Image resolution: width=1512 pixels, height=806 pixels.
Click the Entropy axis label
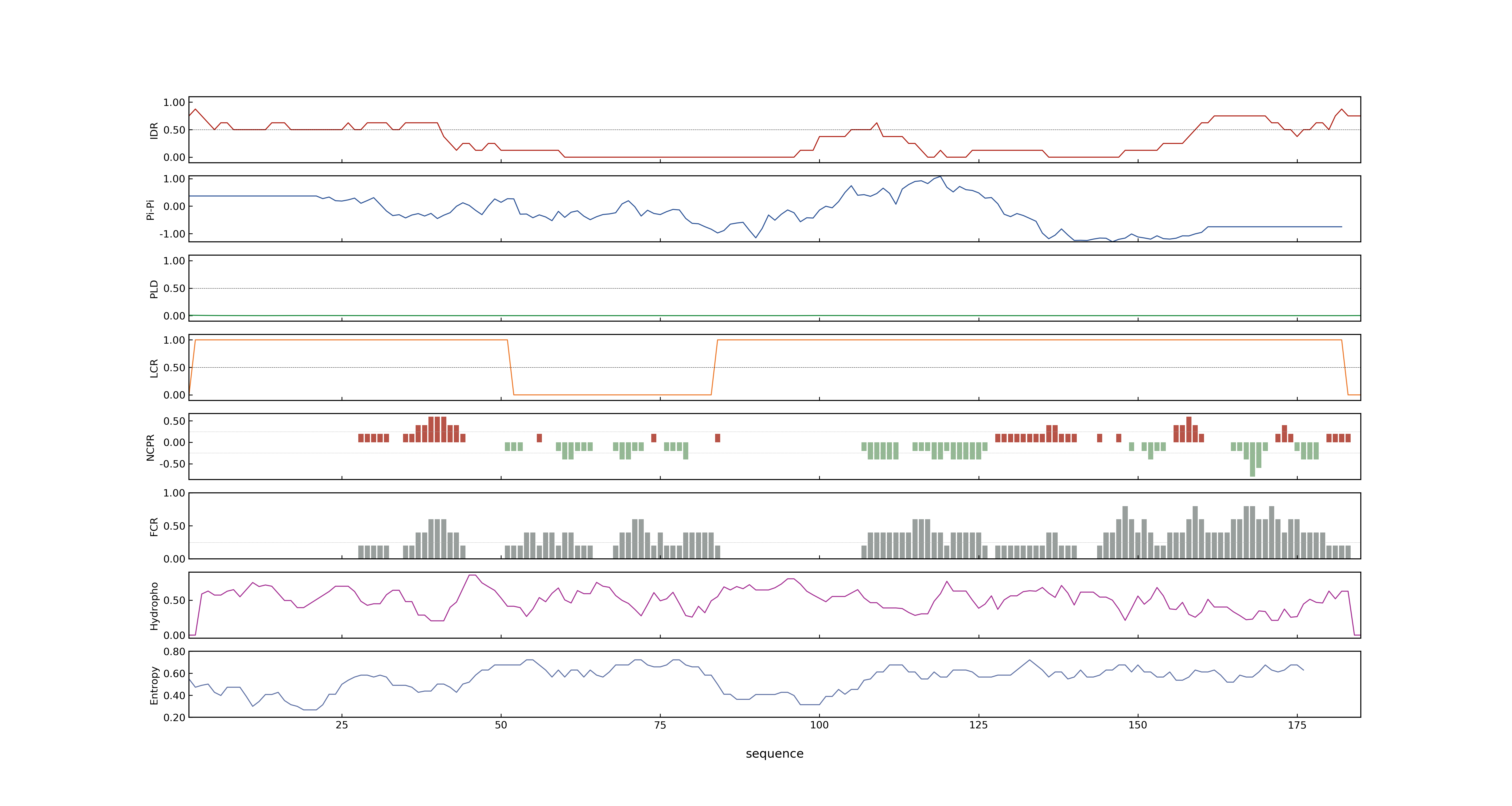point(154,685)
